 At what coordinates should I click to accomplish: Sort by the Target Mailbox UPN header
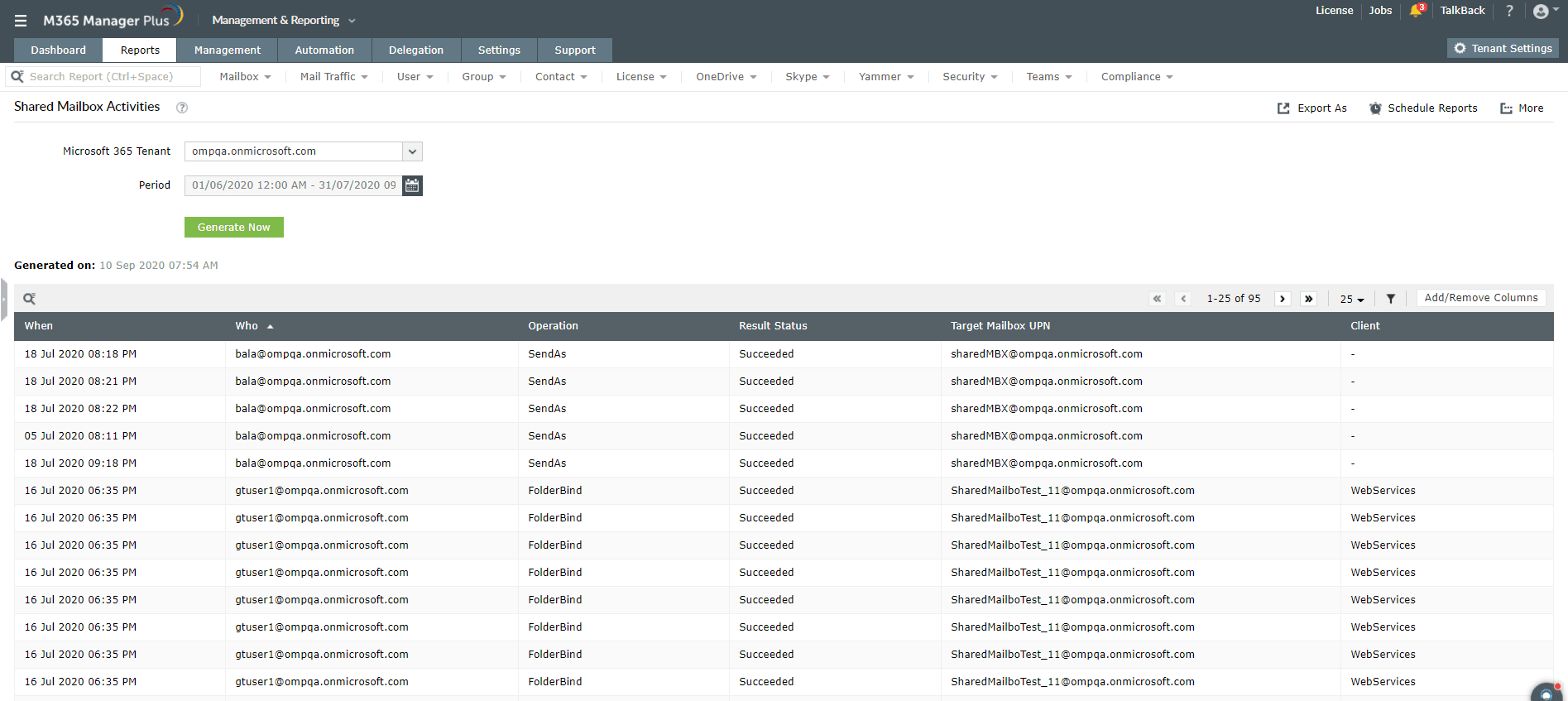pyautogui.click(x=1000, y=326)
